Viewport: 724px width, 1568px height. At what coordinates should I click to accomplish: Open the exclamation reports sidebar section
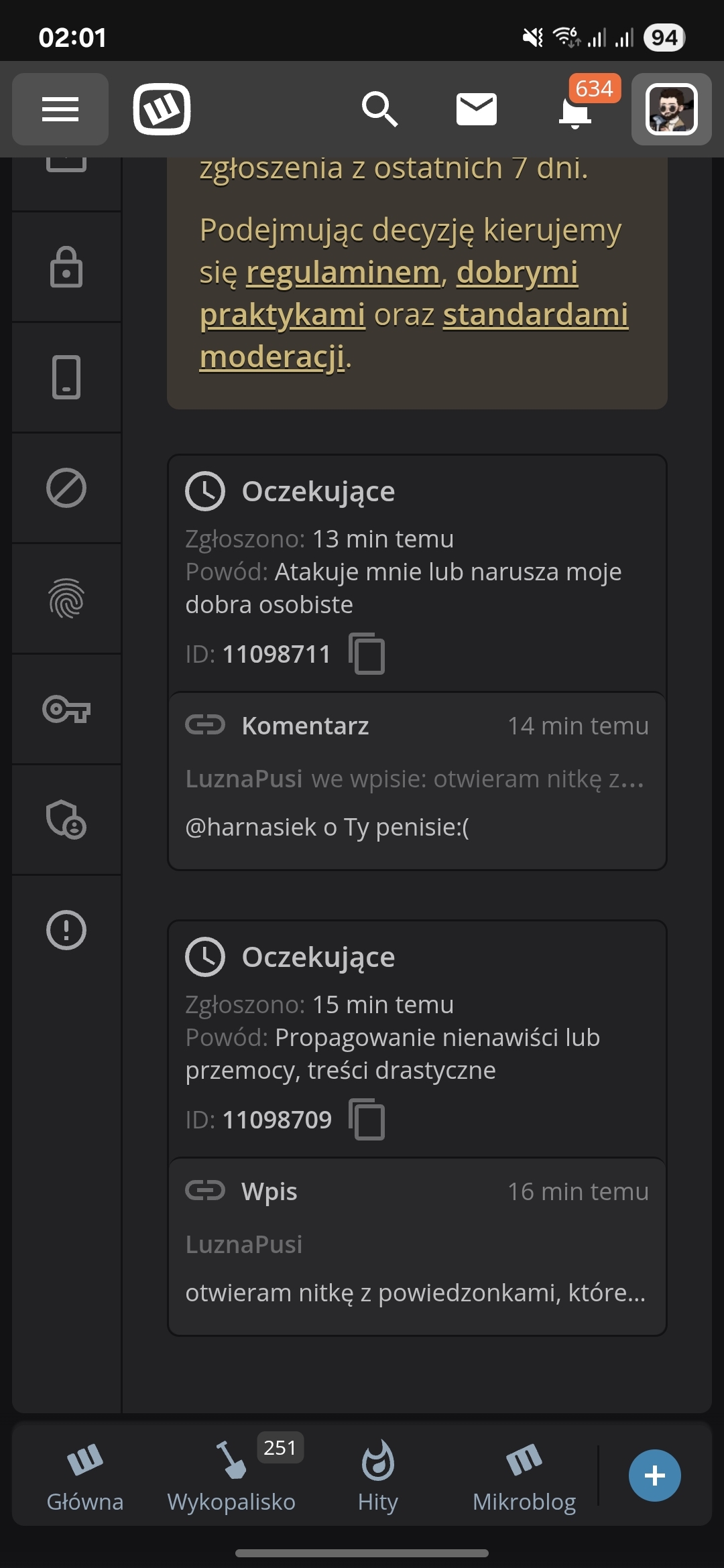[x=66, y=930]
